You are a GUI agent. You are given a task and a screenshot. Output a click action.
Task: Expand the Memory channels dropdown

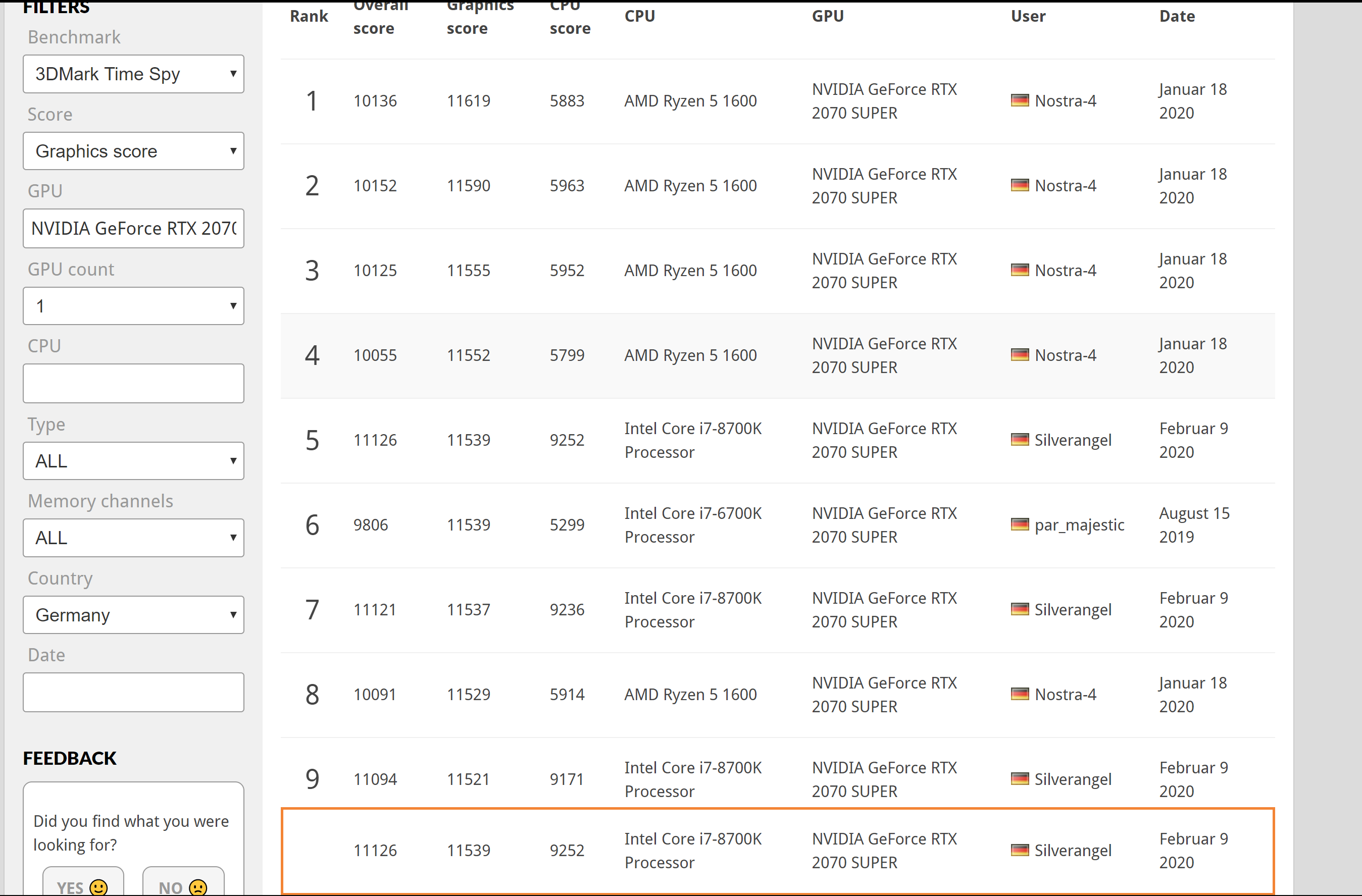pyautogui.click(x=133, y=538)
